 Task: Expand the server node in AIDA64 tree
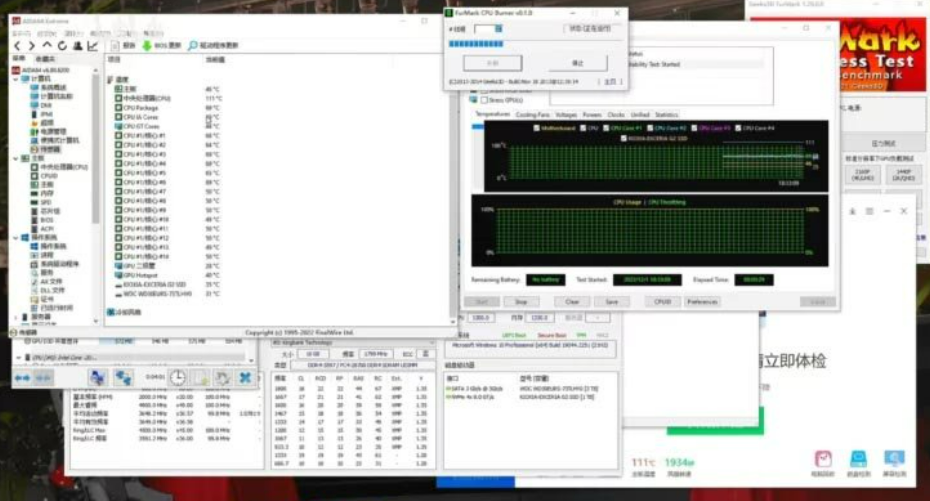16,317
